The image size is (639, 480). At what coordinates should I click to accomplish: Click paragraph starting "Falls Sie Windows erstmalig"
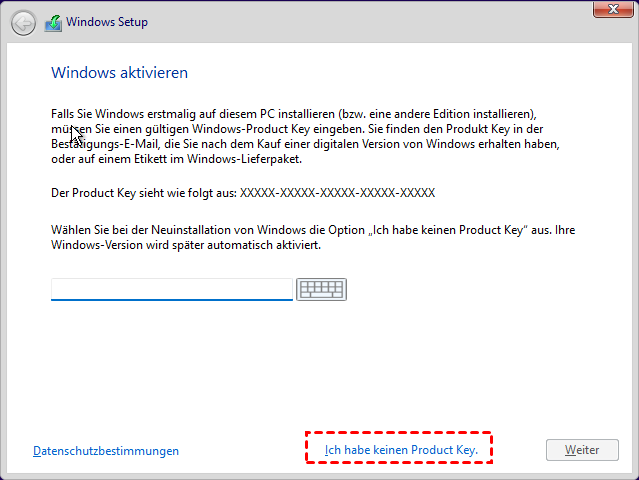coord(305,136)
